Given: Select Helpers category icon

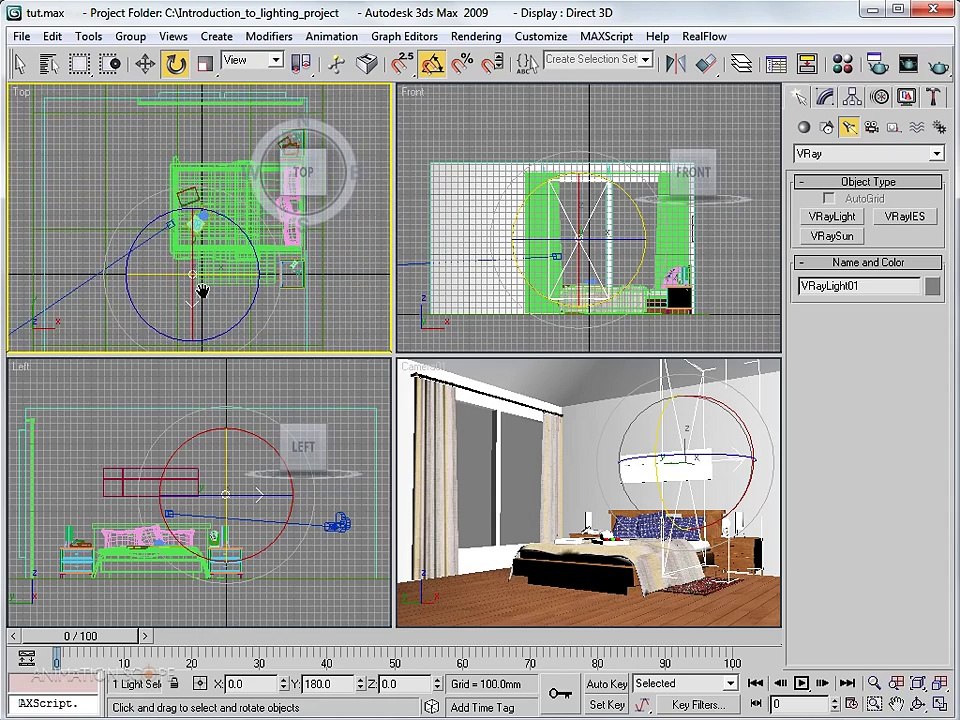Looking at the screenshot, I should click(x=894, y=127).
